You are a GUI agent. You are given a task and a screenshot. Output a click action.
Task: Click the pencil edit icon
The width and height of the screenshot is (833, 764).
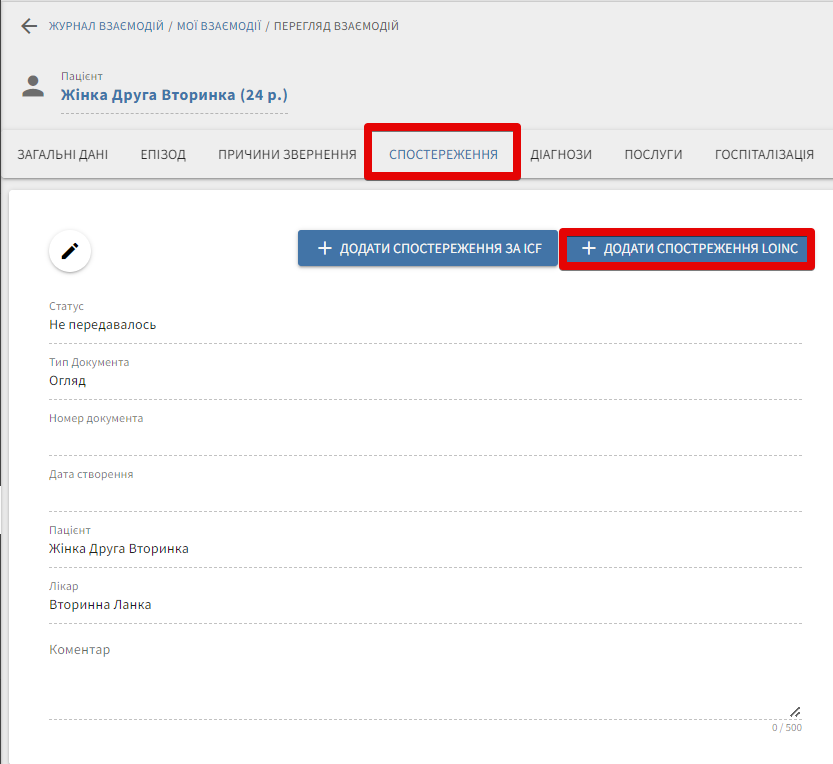[x=70, y=251]
